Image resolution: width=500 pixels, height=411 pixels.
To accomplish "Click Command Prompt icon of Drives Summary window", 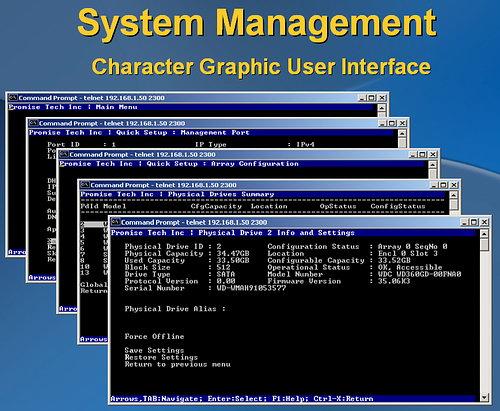I will pyautogui.click(x=85, y=185).
